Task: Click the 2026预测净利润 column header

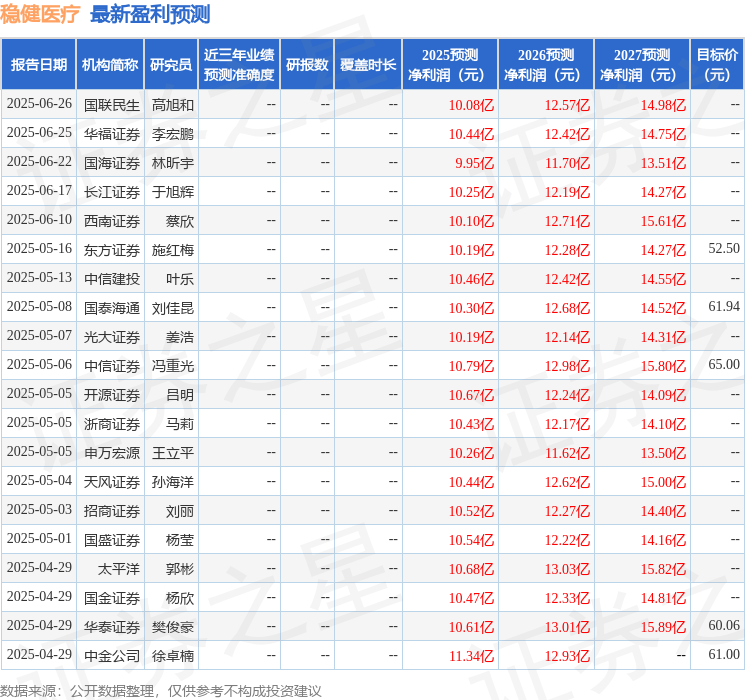Action: pyautogui.click(x=546, y=65)
